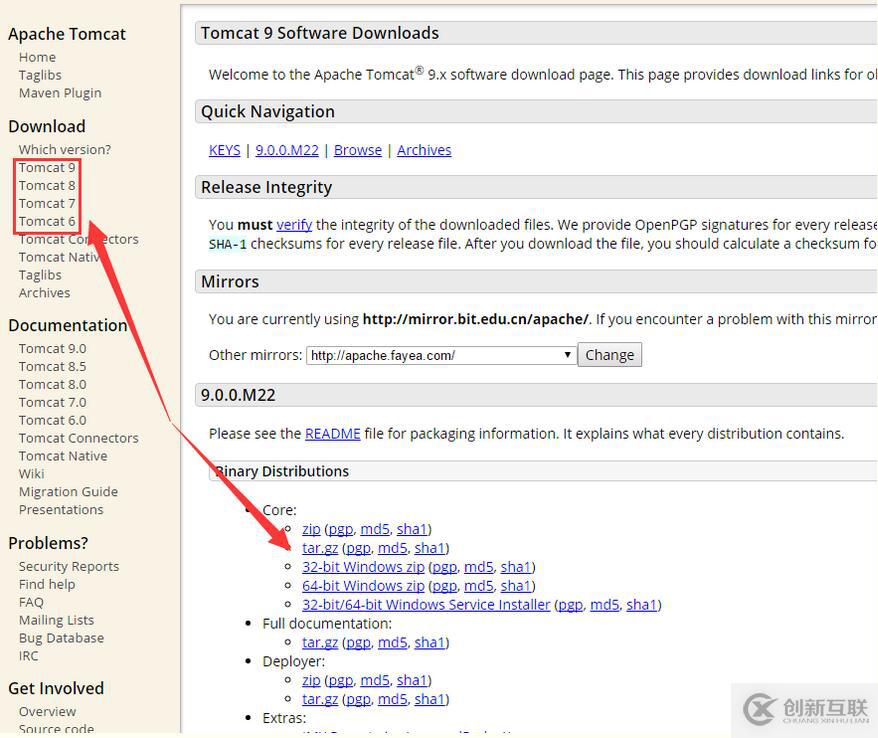Open the 'Which version?' link
Image resolution: width=878 pixels, height=738 pixels.
click(64, 150)
